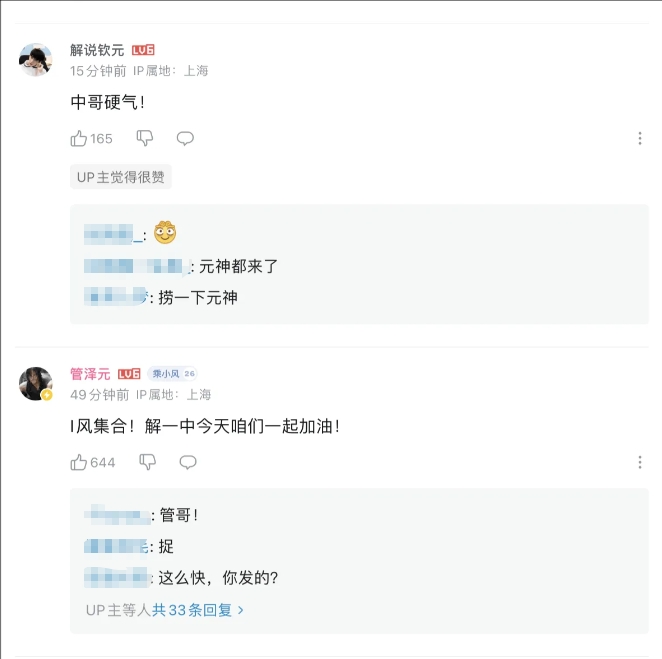Click the username 解说钦元

click(x=97, y=50)
